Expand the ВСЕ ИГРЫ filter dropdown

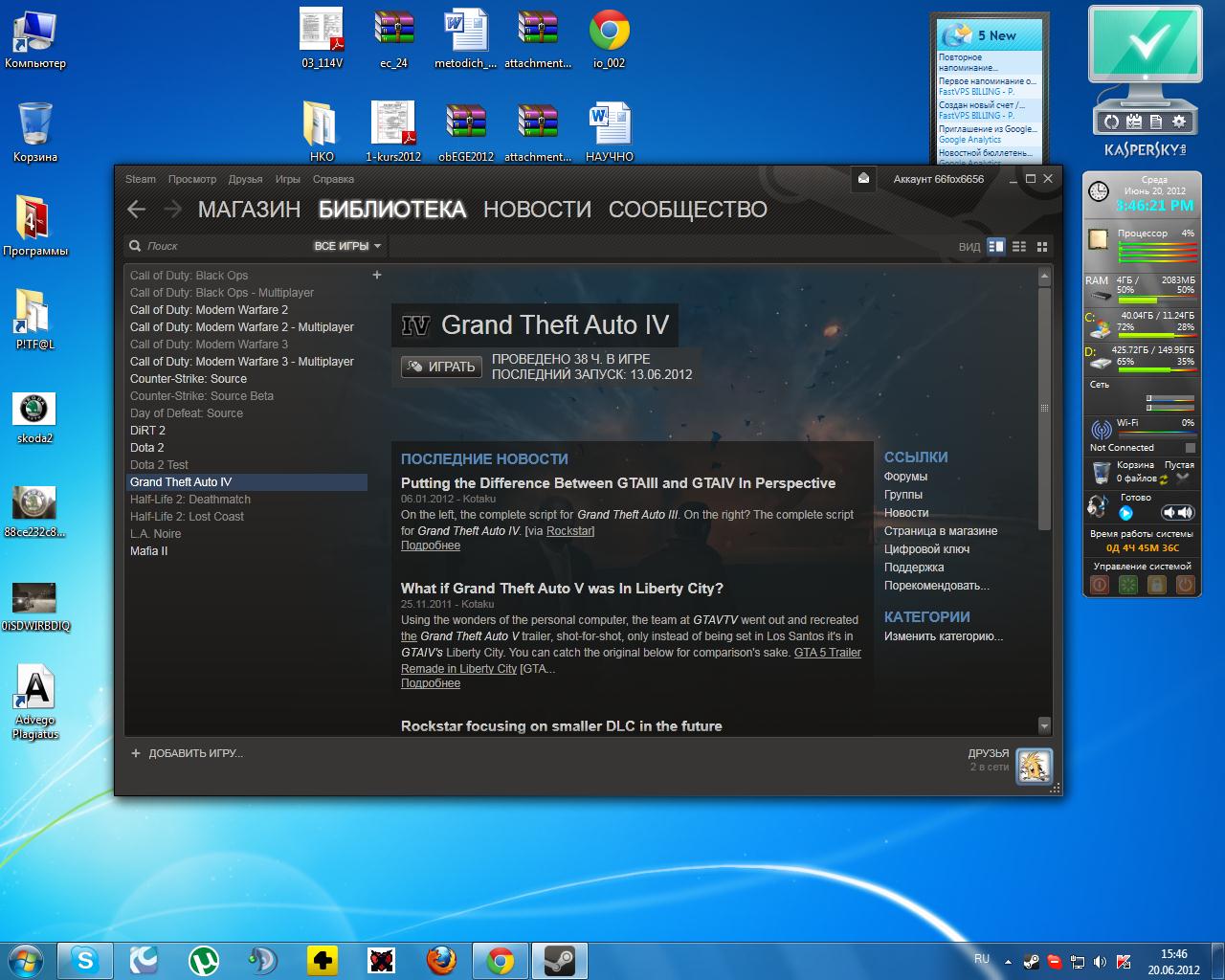347,247
